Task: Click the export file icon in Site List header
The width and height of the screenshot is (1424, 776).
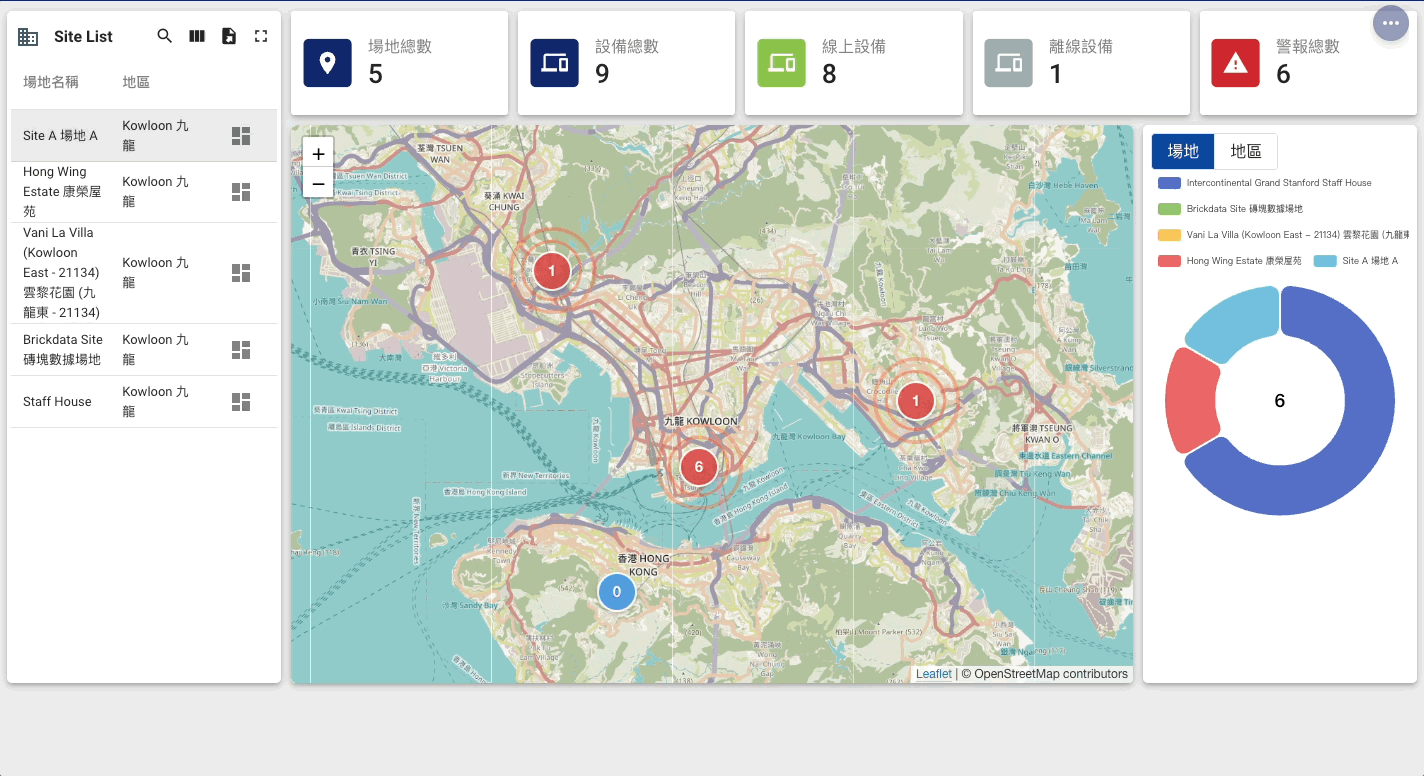Action: pyautogui.click(x=228, y=35)
